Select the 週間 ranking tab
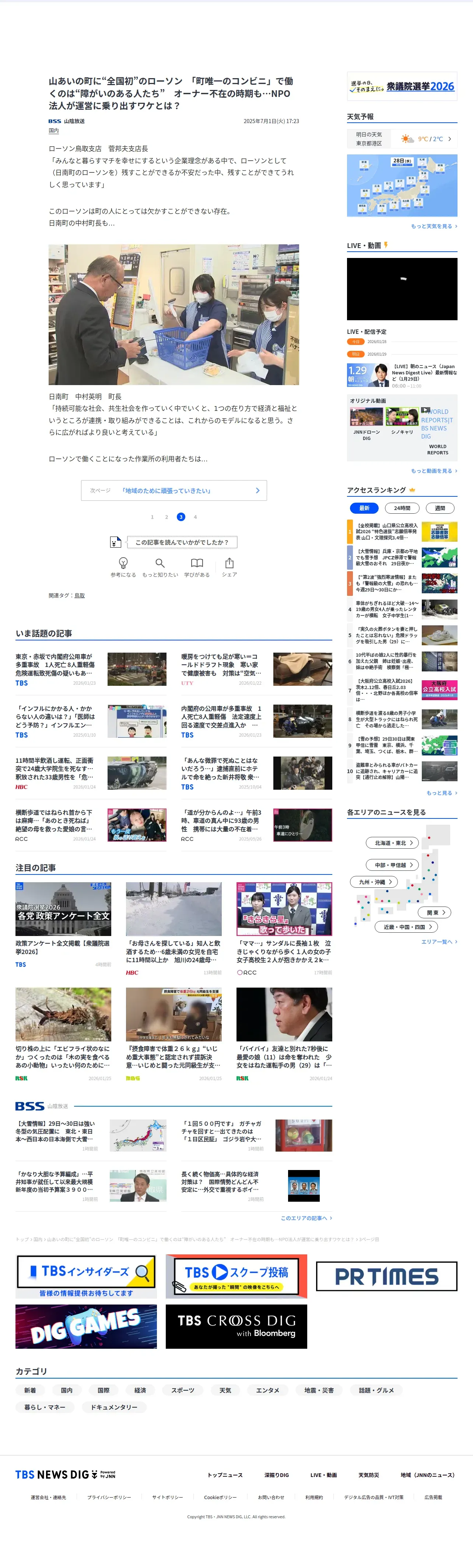This screenshot has width=473, height=1568. tap(440, 508)
